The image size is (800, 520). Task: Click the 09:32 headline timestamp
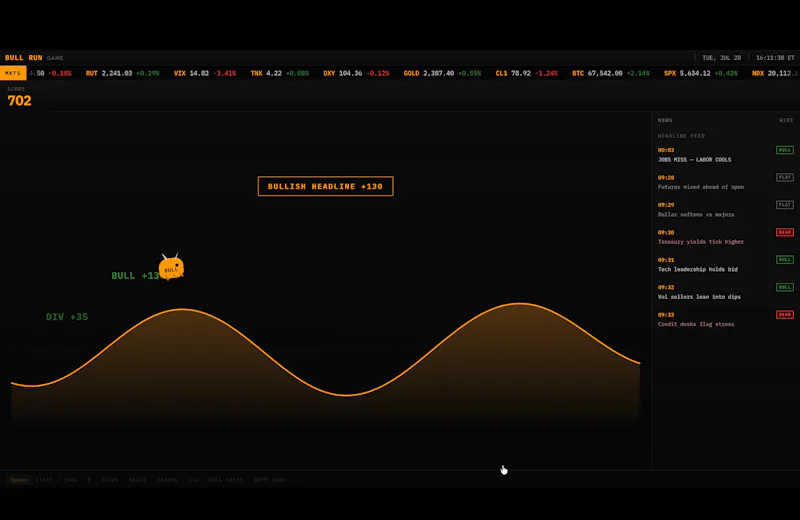666,287
